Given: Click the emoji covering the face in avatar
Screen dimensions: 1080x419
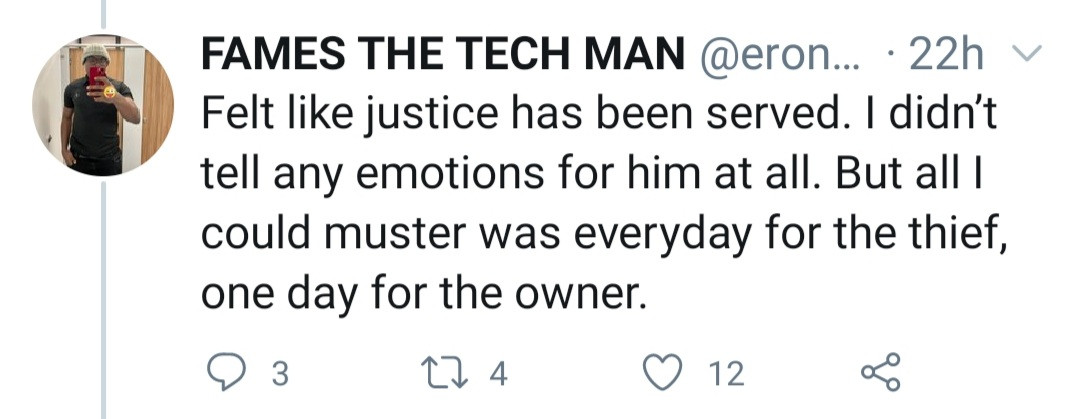Looking at the screenshot, I should pos(108,91).
